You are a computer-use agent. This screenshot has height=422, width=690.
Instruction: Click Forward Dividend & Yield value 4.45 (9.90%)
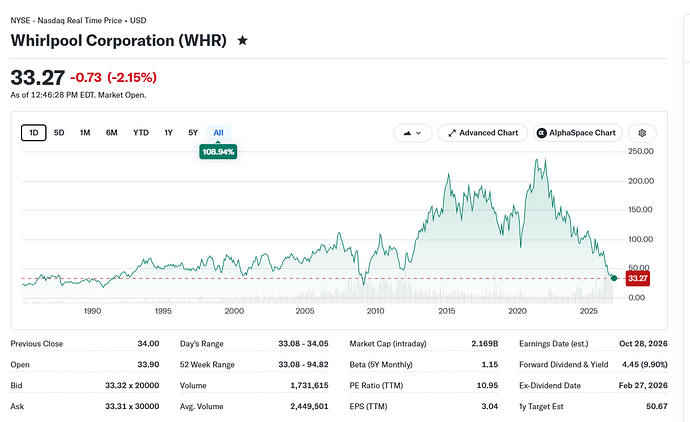[645, 365]
